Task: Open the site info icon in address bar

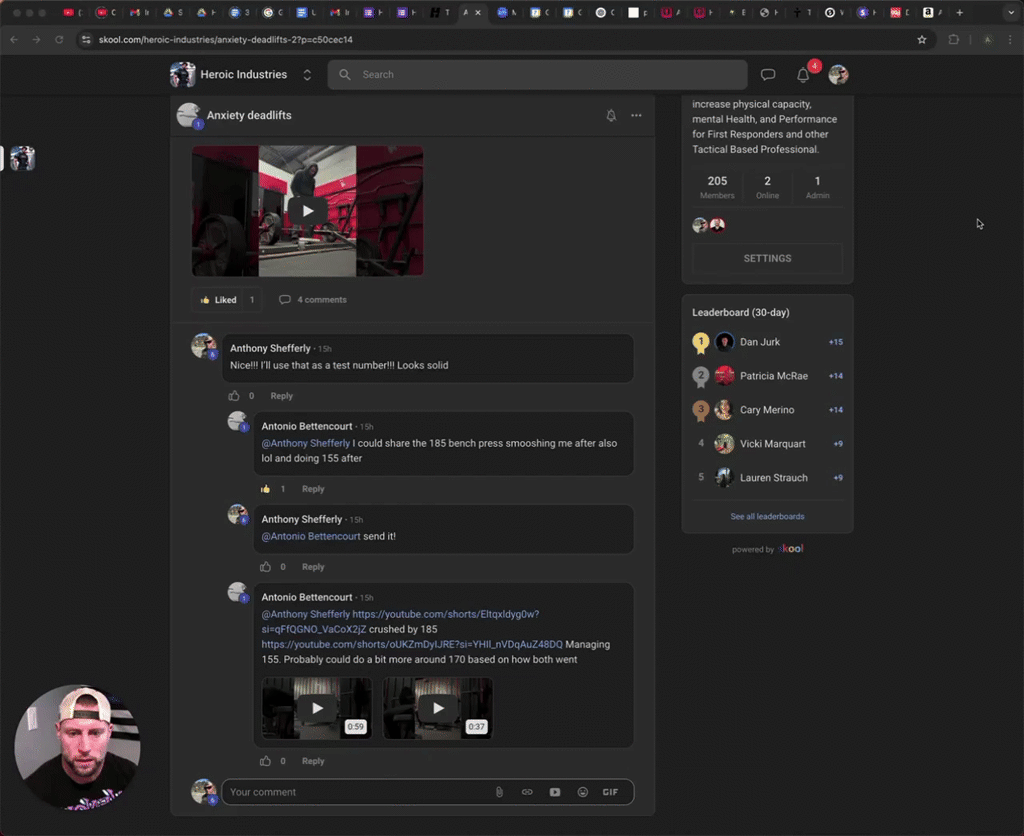Action: (86, 40)
